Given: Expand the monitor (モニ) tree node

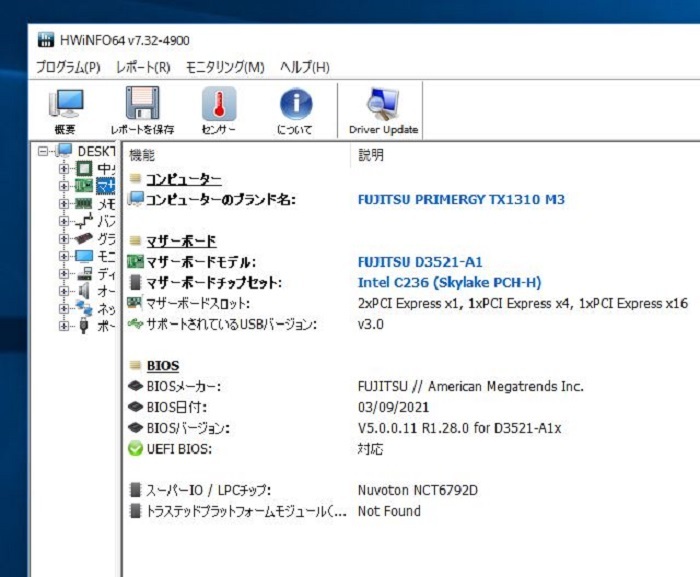Looking at the screenshot, I should click(x=64, y=256).
